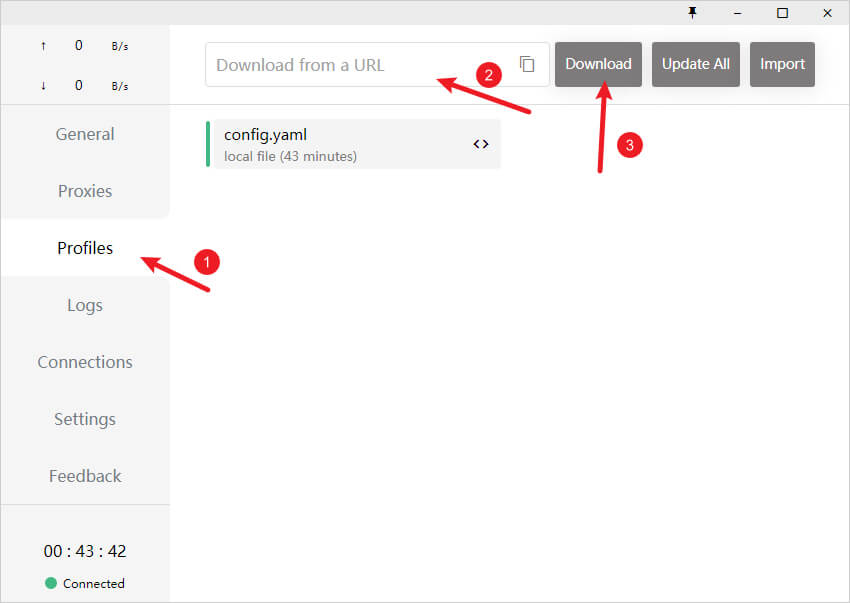Select the Profiles sidebar entry
This screenshot has height=603, width=850.
point(84,248)
